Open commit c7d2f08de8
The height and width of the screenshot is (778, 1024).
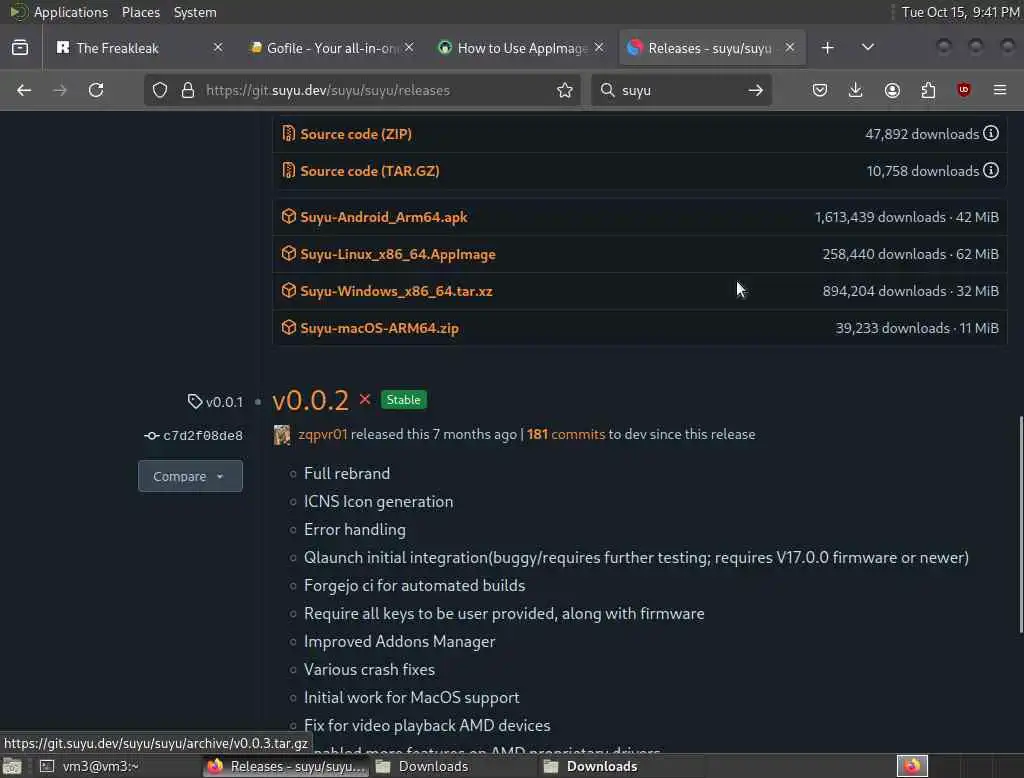(x=202, y=436)
